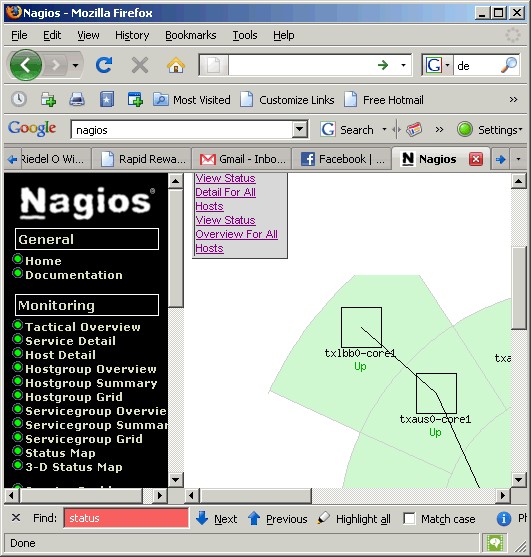The width and height of the screenshot is (531, 557).
Task: Expand the Google toolbar search dropdown
Action: 300,130
